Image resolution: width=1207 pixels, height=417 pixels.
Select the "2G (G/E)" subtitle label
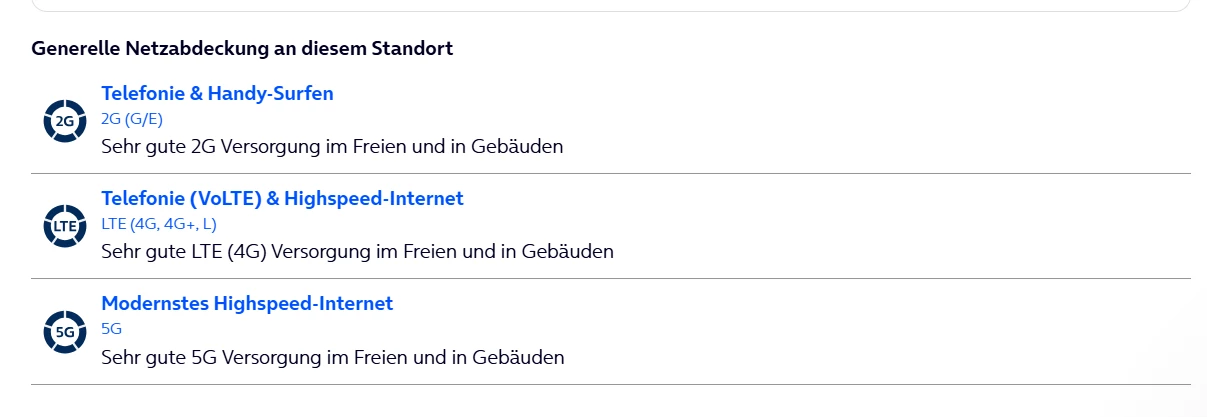pos(132,119)
